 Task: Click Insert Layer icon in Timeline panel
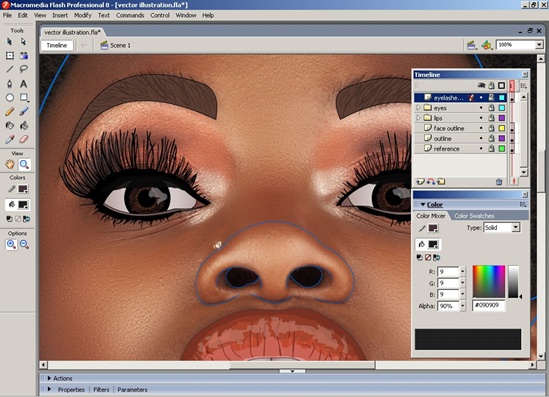pos(420,181)
